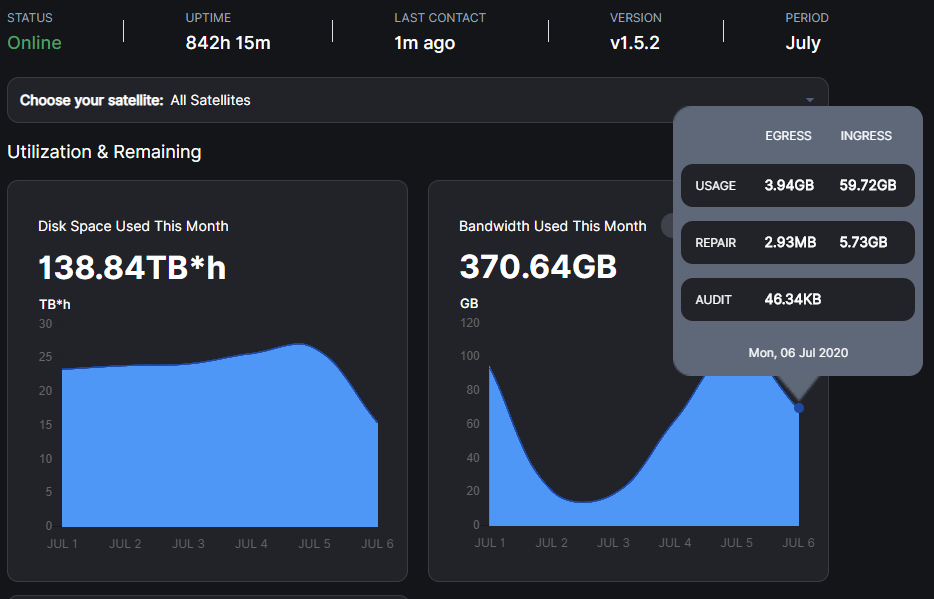Click the 138.84TB*h disk space total
This screenshot has height=599, width=934.
pyautogui.click(x=132, y=267)
